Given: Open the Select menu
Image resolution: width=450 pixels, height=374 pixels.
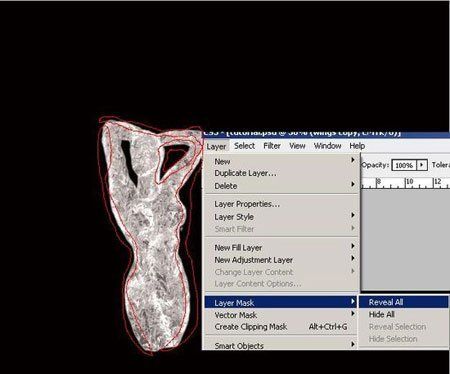Looking at the screenshot, I should pos(244,146).
